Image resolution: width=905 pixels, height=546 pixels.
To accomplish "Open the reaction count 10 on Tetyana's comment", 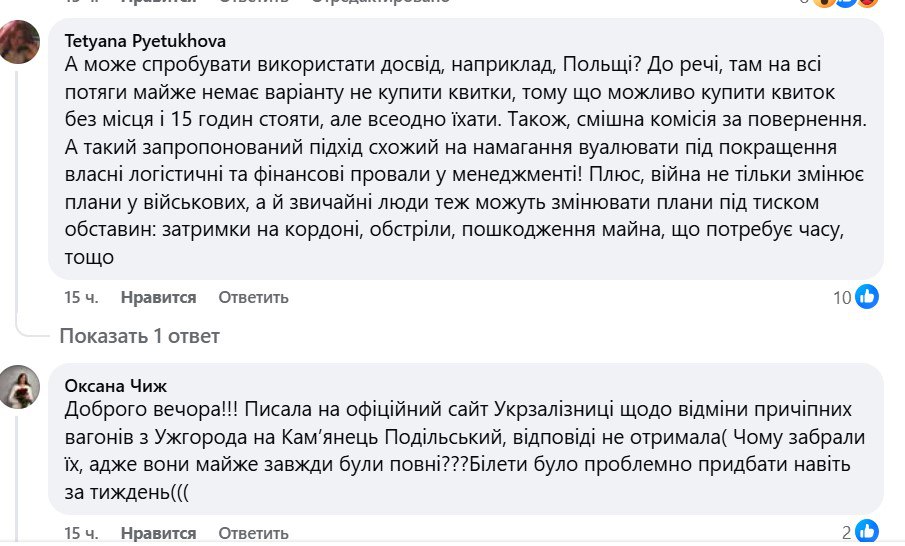I will point(842,297).
